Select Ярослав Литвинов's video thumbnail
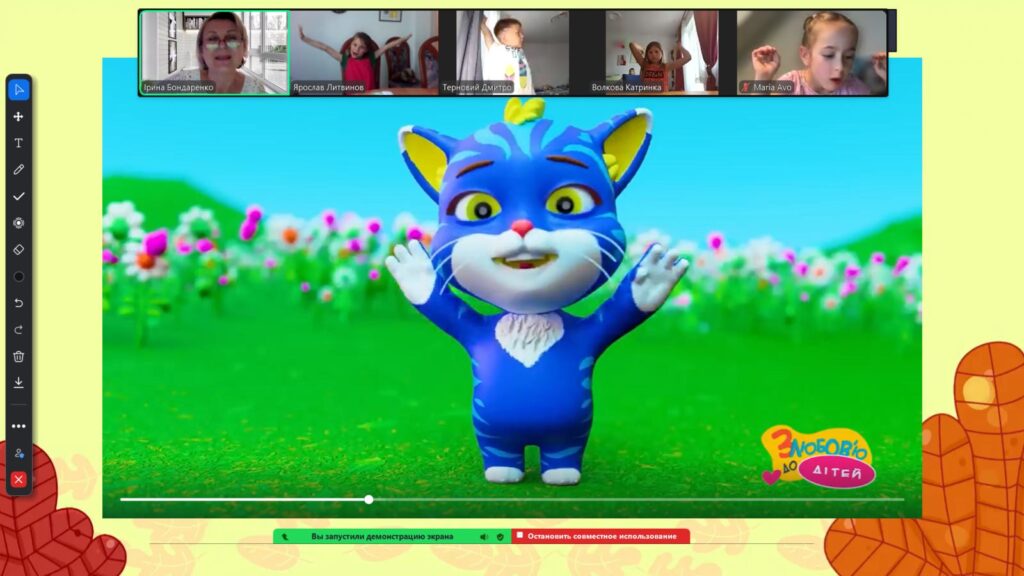1024x576 pixels. click(364, 53)
